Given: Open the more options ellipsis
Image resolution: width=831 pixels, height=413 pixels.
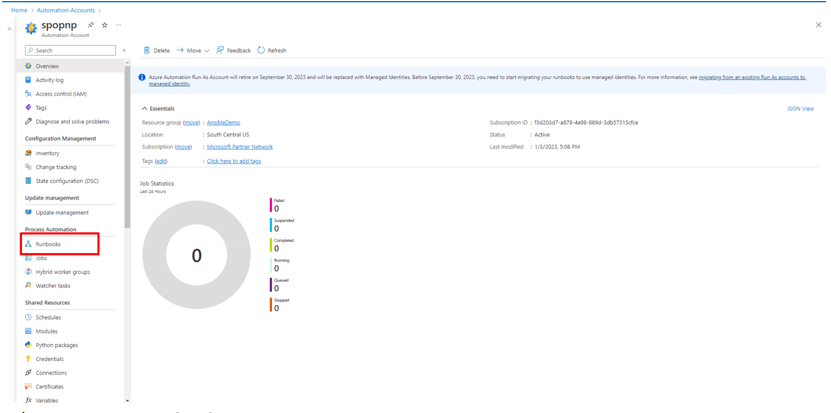Looking at the screenshot, I should click(118, 25).
